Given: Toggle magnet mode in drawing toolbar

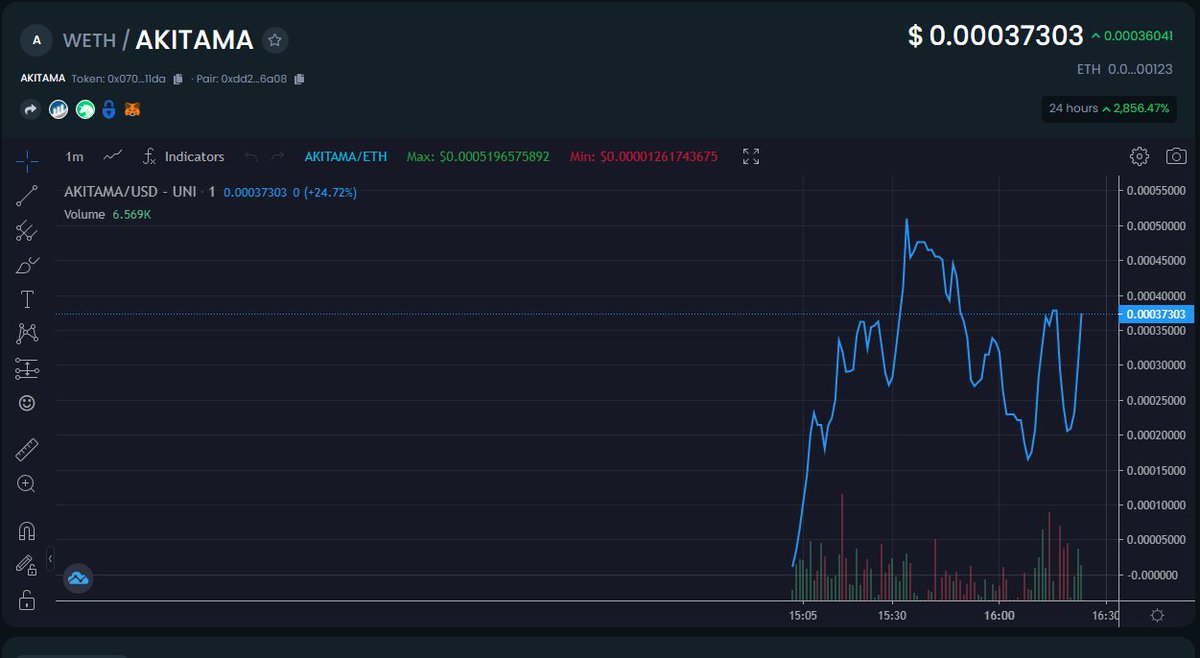Looking at the screenshot, I should [x=27, y=530].
